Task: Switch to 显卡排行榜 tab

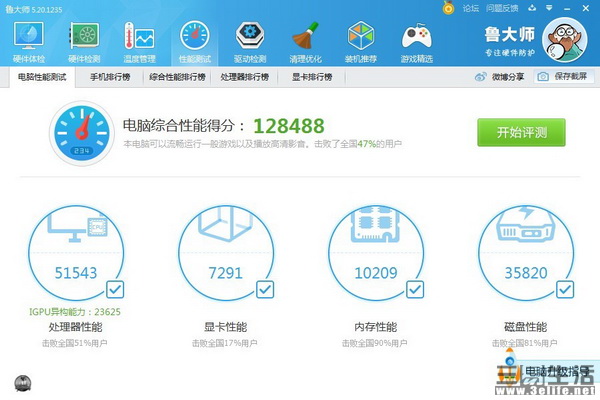Action: (x=312, y=77)
